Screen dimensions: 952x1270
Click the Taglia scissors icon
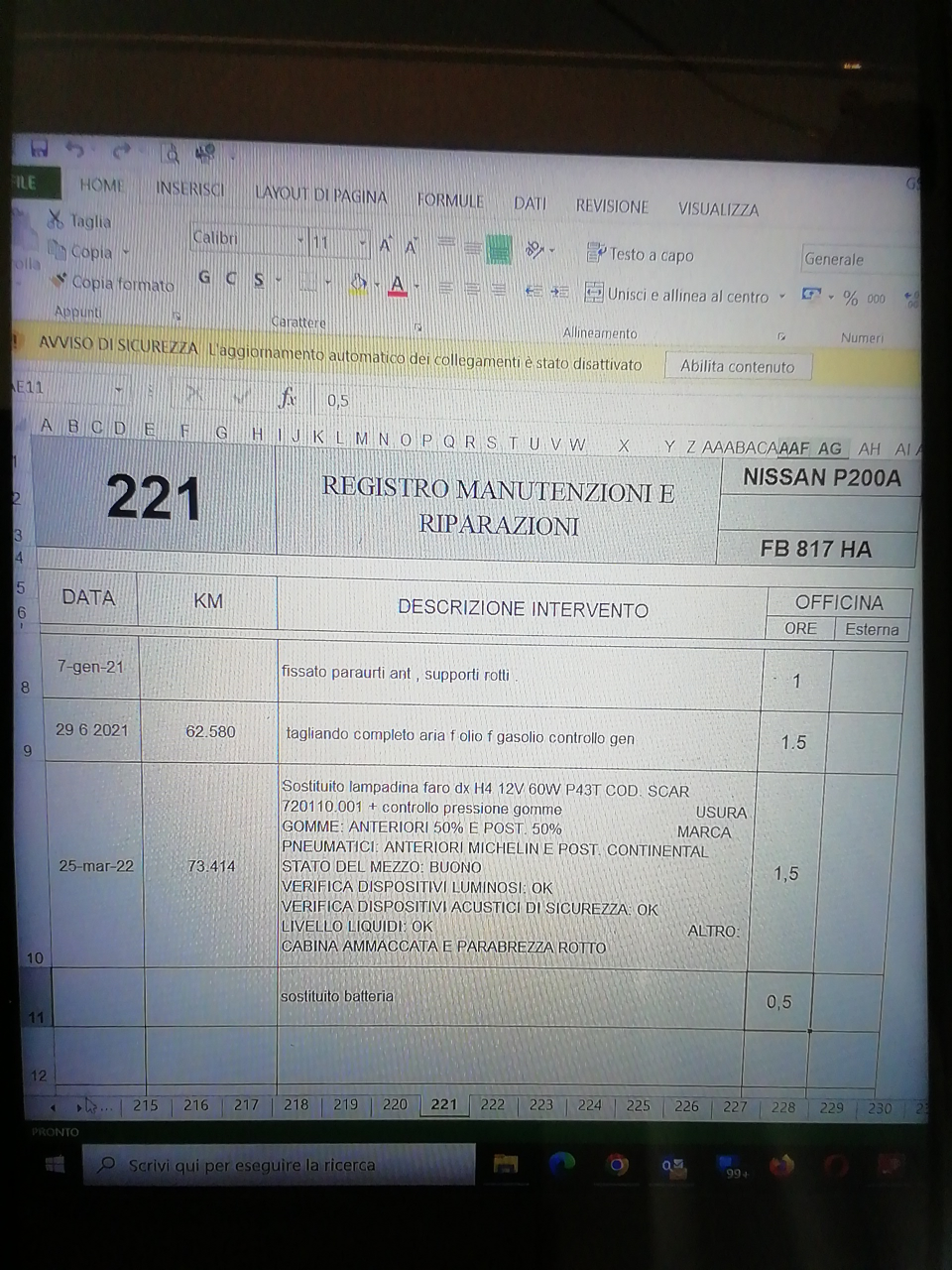56,219
